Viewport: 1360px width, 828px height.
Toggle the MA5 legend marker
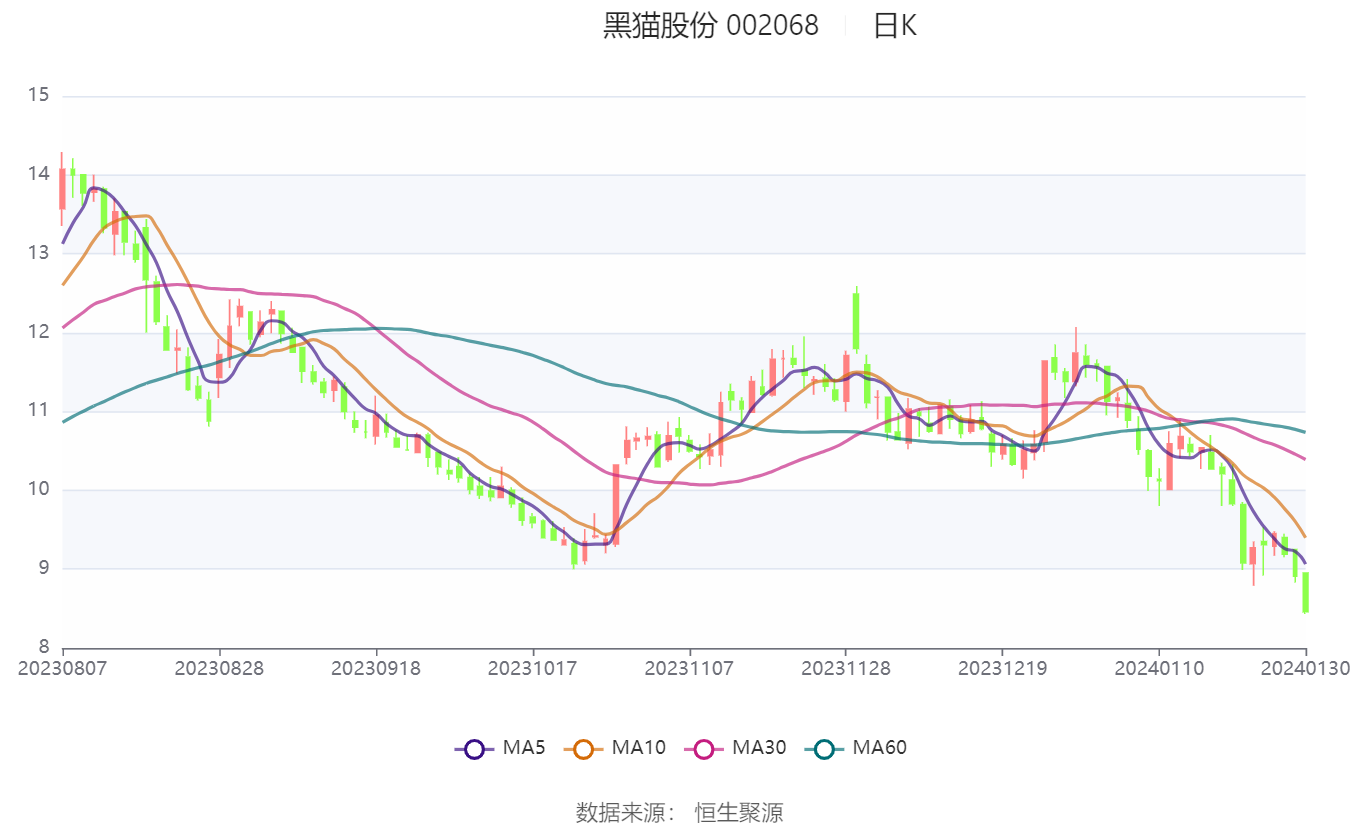(474, 748)
